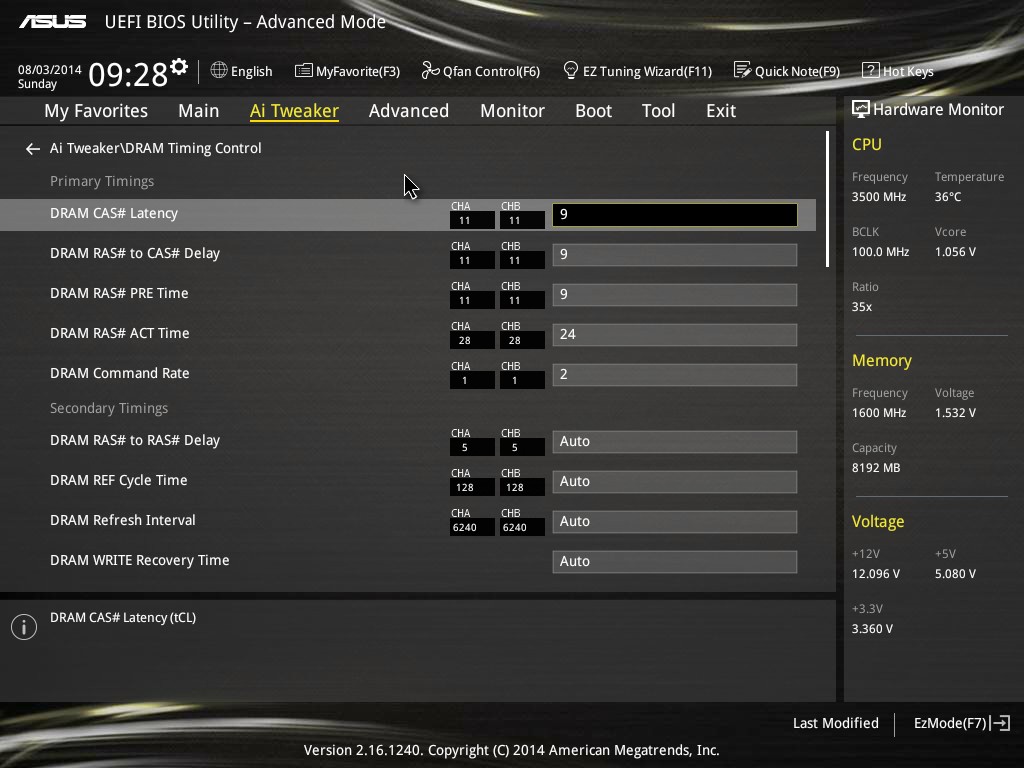
Task: Edit the DRAM RAS# ACT Time field
Action: coord(675,334)
